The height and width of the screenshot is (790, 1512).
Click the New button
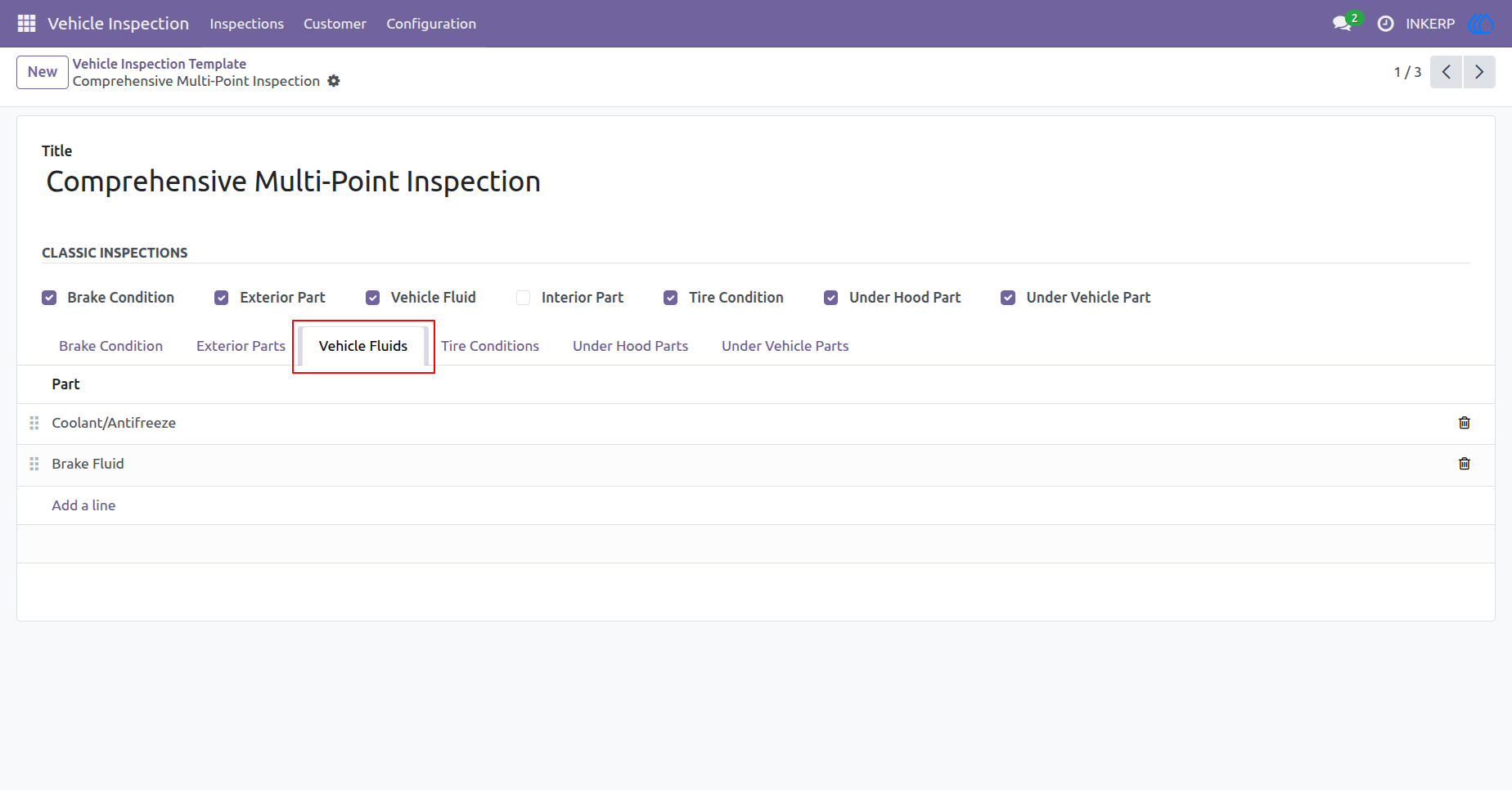(43, 72)
